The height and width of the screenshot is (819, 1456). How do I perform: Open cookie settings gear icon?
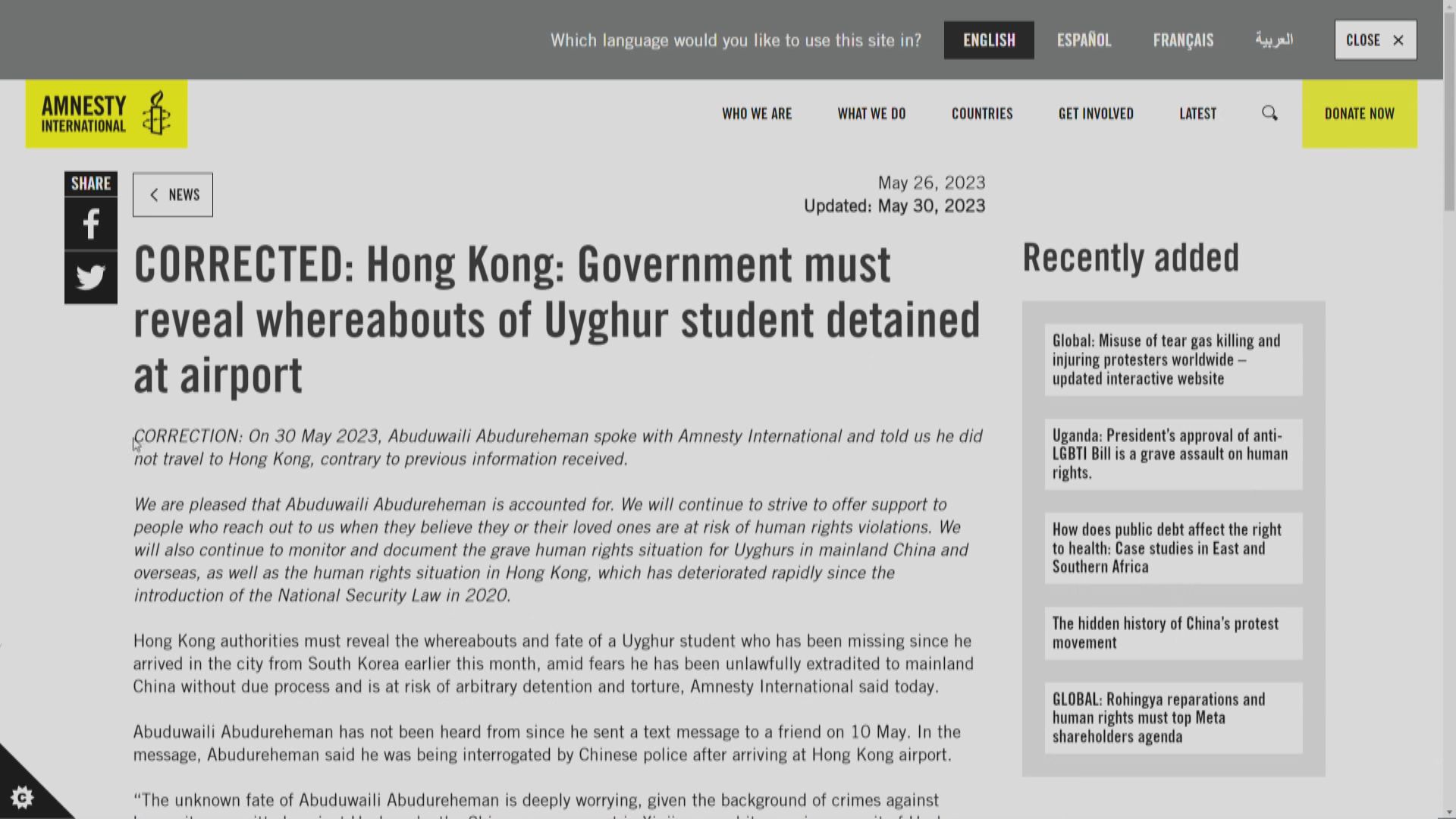pyautogui.click(x=21, y=797)
